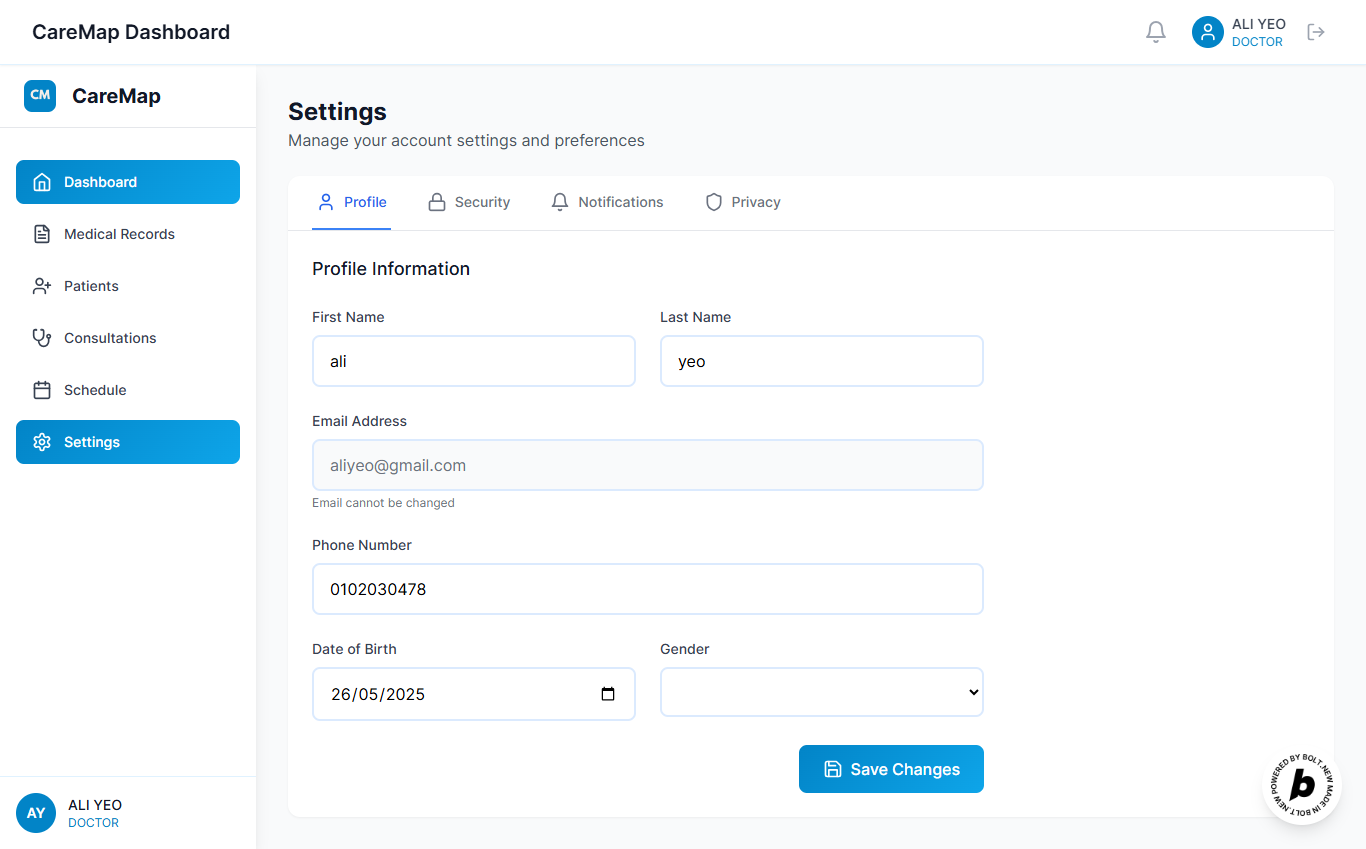Select the Privacy tab
The image size is (1366, 849).
[x=743, y=202]
